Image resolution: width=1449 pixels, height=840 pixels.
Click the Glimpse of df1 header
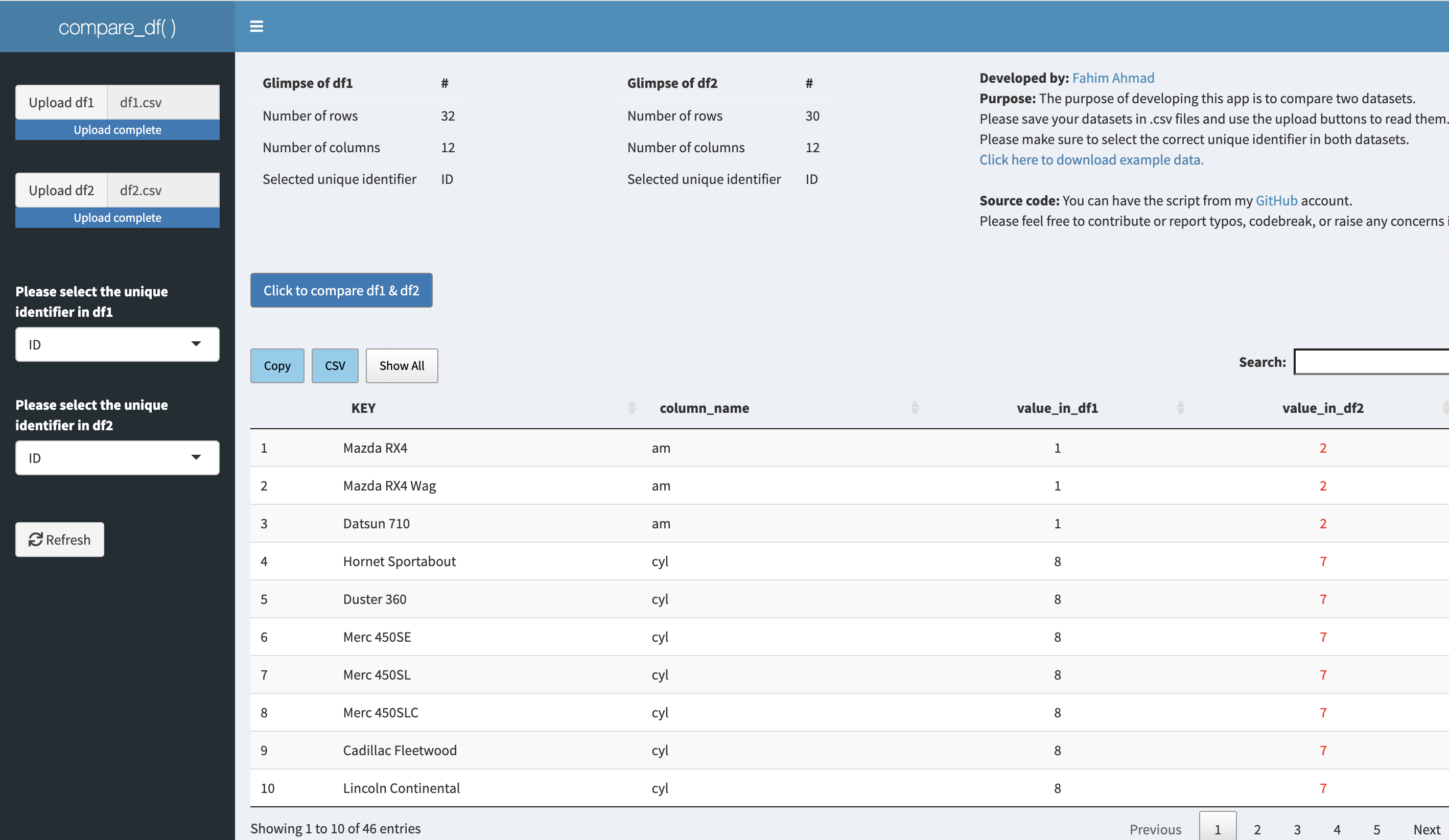[x=308, y=83]
